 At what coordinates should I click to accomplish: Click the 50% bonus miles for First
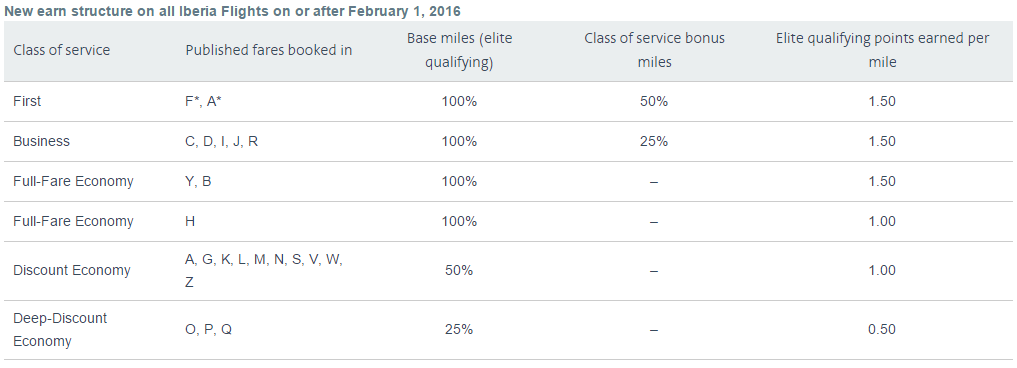point(653,101)
